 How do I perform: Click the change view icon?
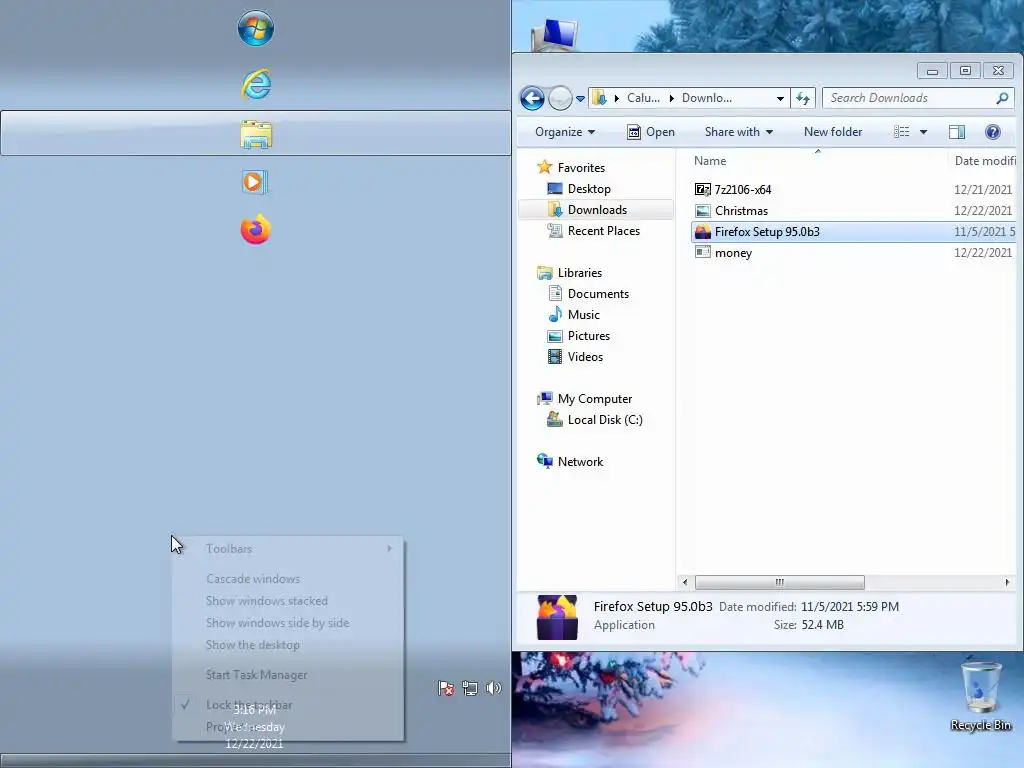(901, 132)
